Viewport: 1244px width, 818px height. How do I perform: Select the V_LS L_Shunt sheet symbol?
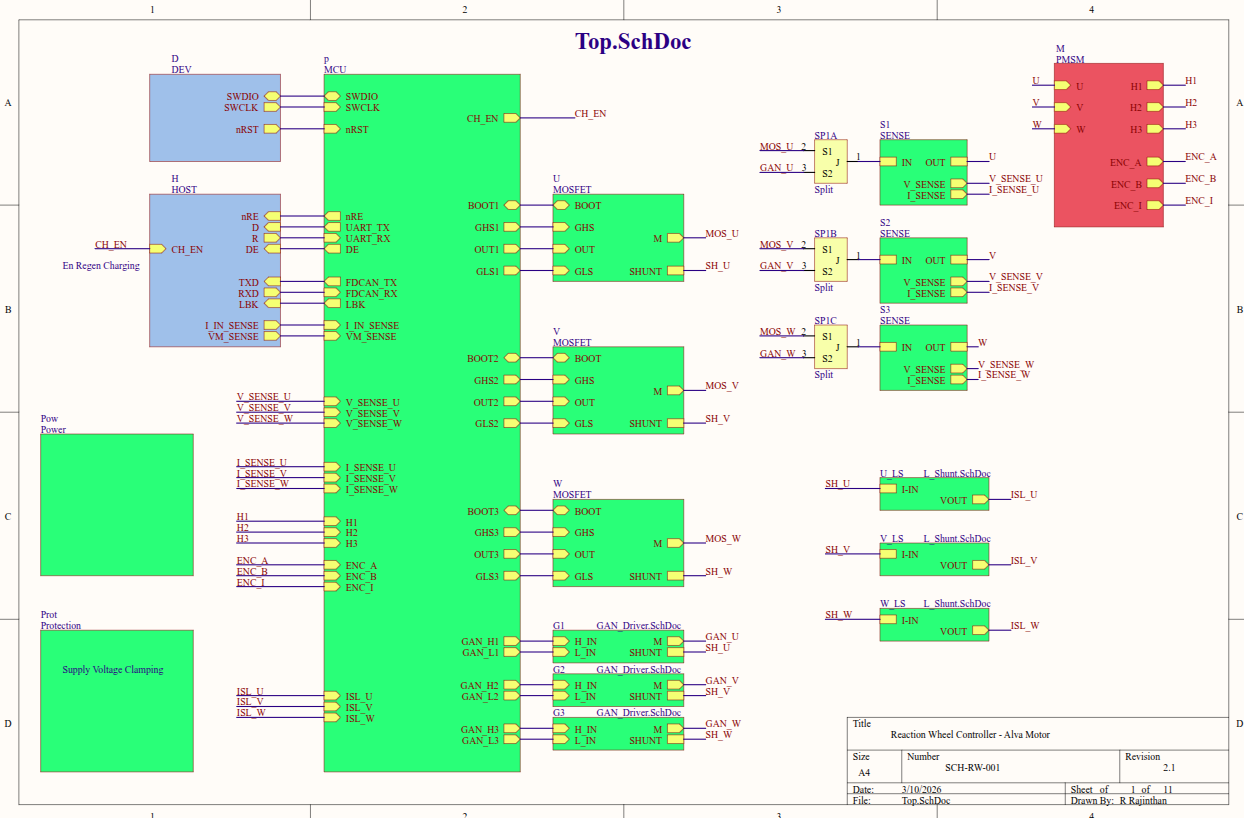click(x=934, y=560)
